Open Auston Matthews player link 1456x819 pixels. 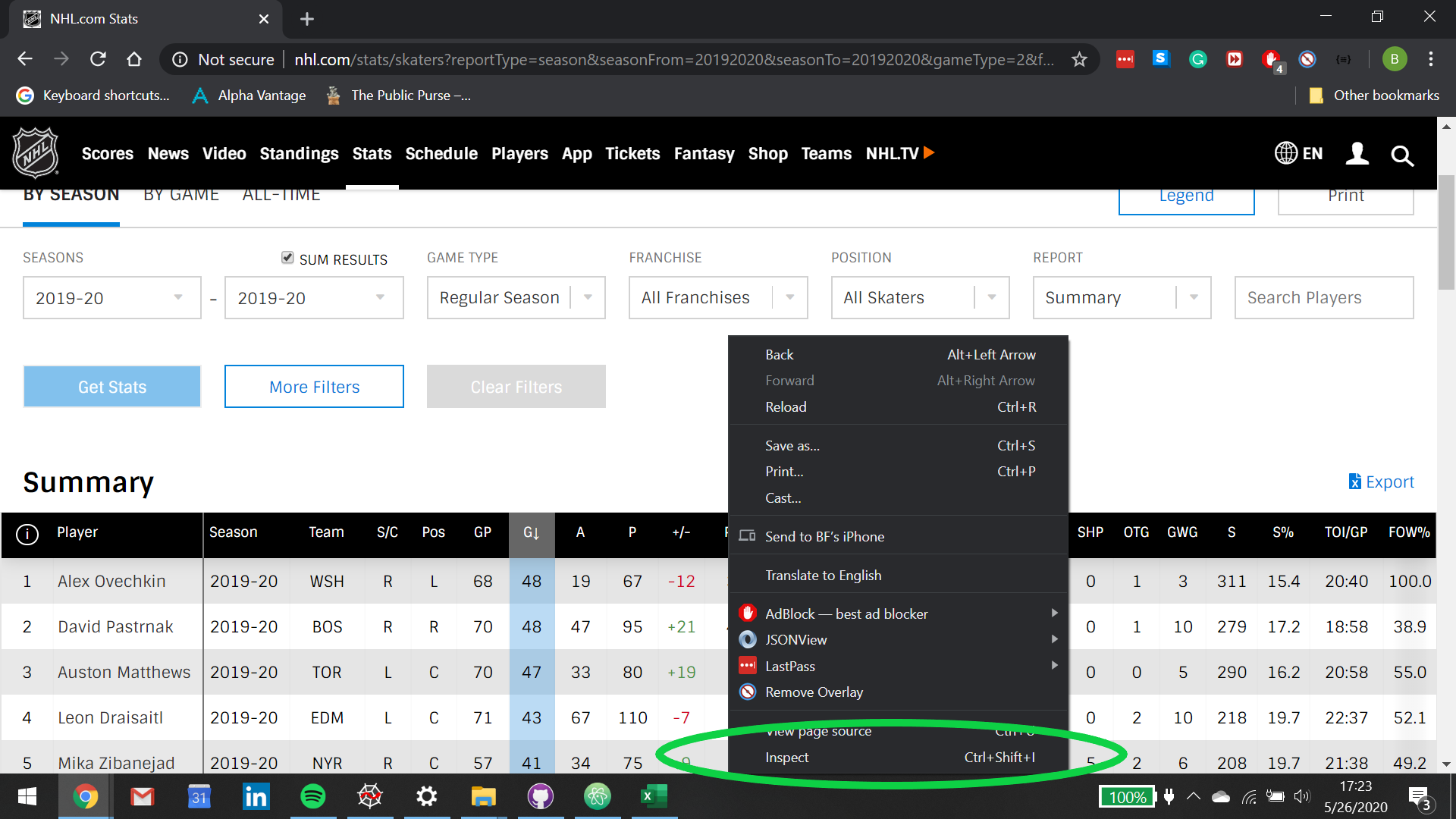click(124, 673)
